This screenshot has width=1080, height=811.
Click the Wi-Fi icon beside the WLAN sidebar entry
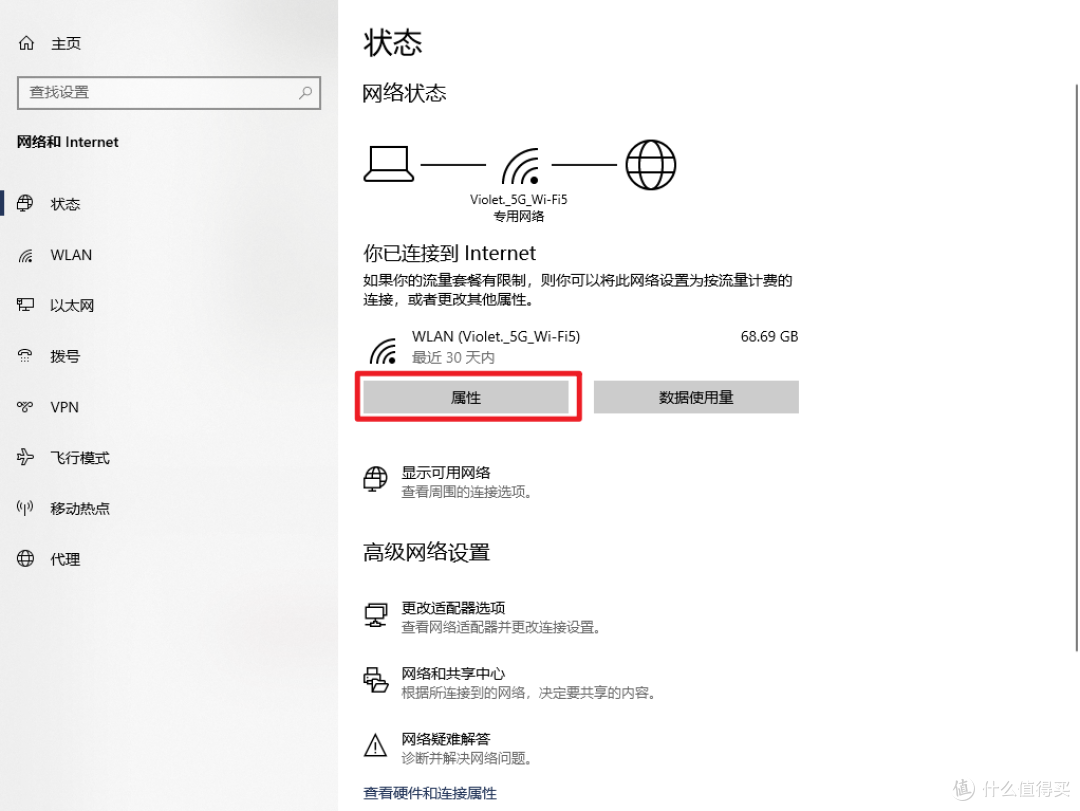(x=25, y=256)
